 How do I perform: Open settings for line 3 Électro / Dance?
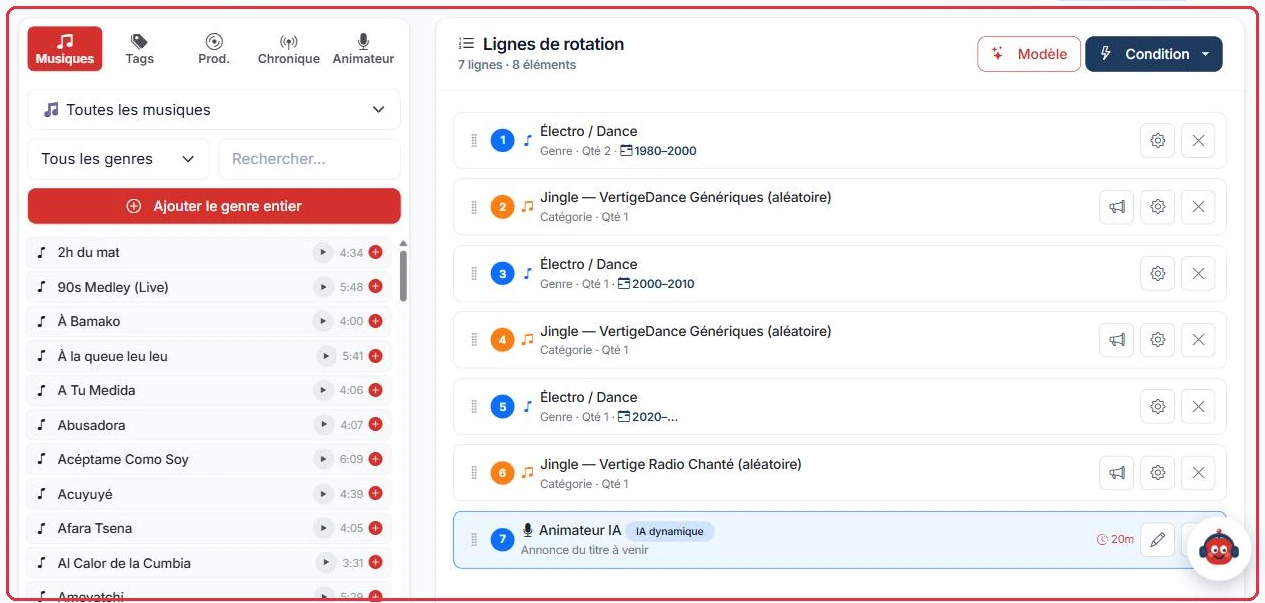click(x=1158, y=274)
